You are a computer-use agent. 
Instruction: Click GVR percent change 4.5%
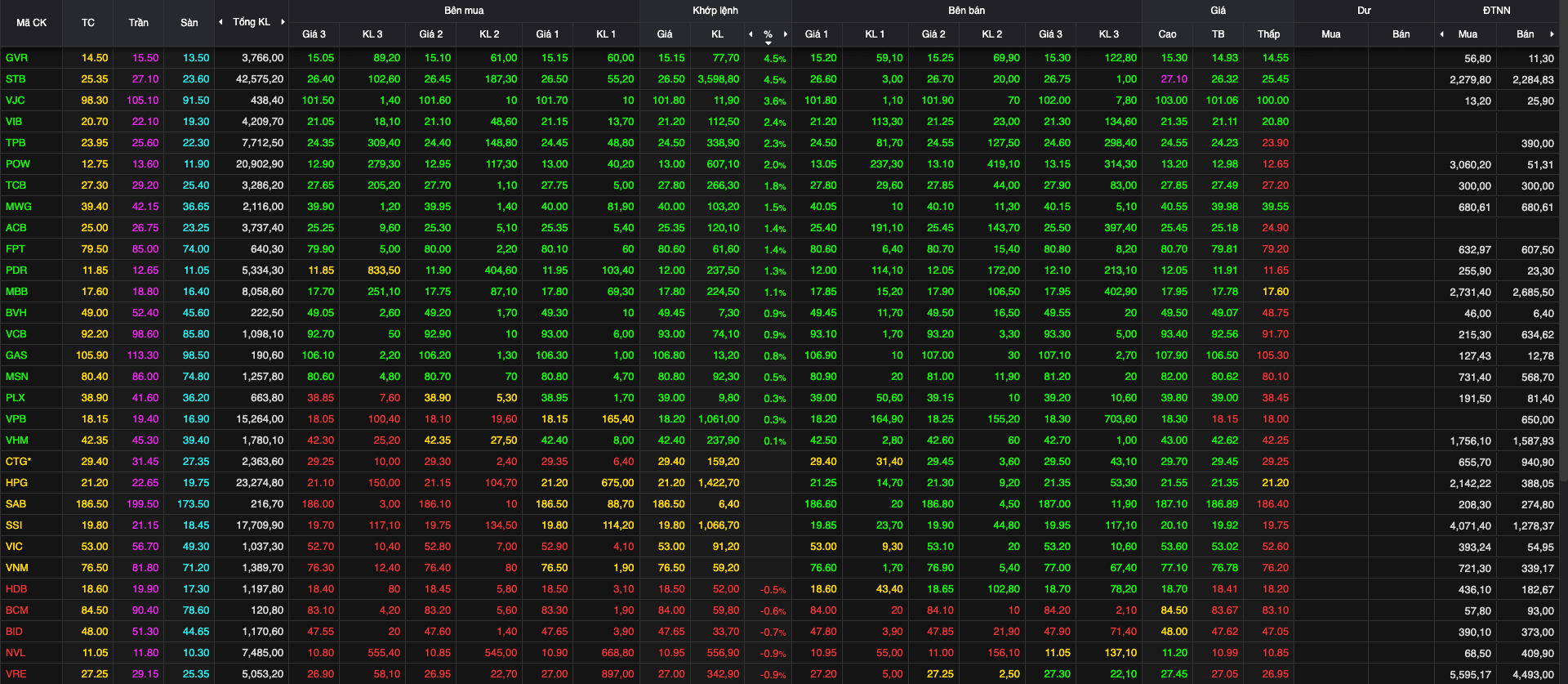[x=774, y=59]
